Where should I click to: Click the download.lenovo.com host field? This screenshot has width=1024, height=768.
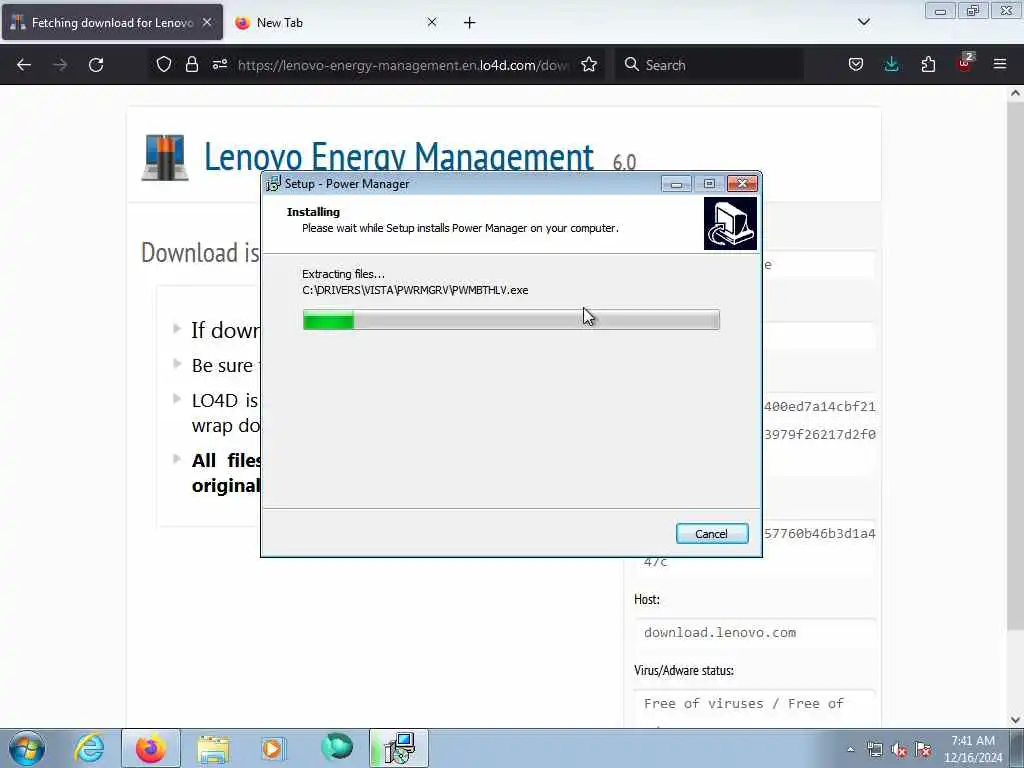click(754, 633)
